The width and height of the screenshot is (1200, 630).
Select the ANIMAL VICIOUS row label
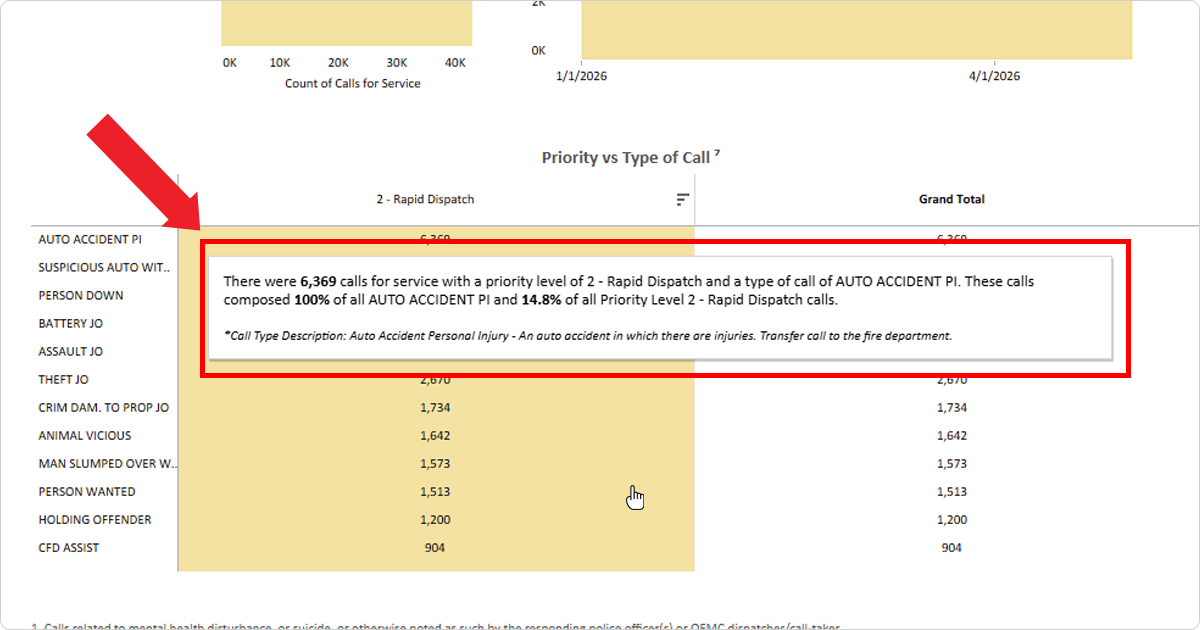coord(85,436)
